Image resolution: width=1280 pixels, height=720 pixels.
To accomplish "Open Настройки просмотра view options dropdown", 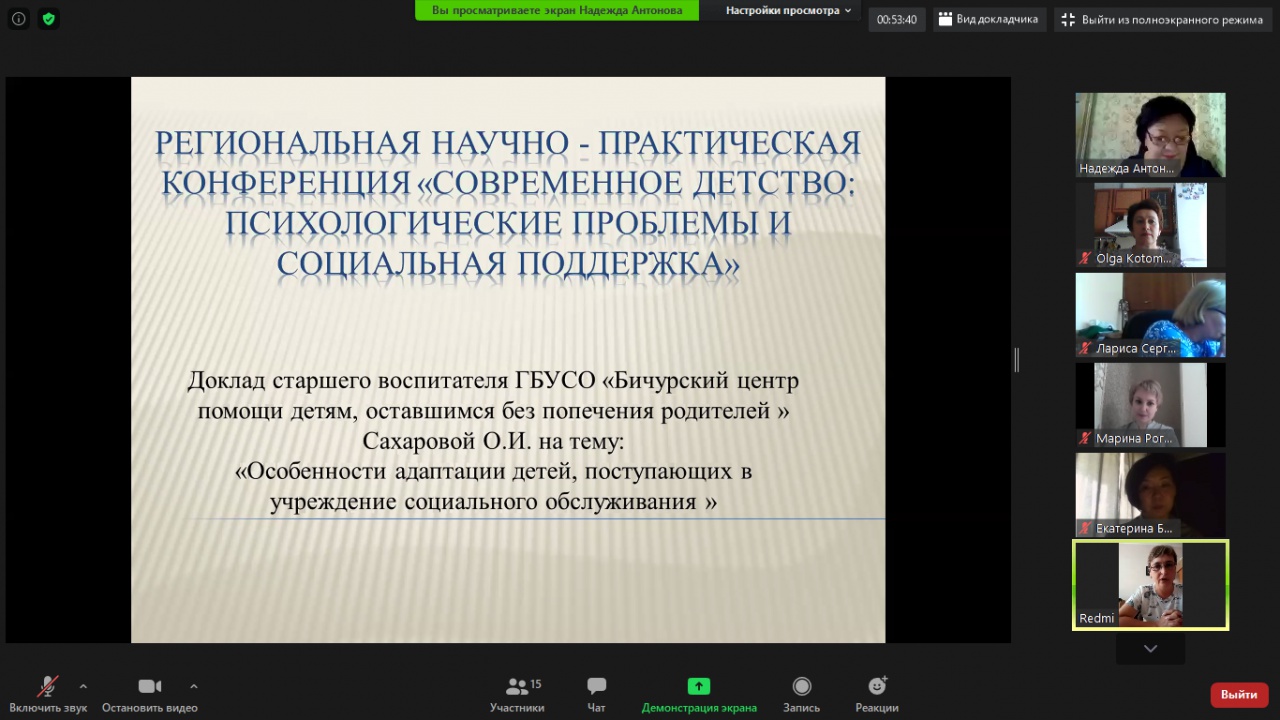I will coord(788,10).
